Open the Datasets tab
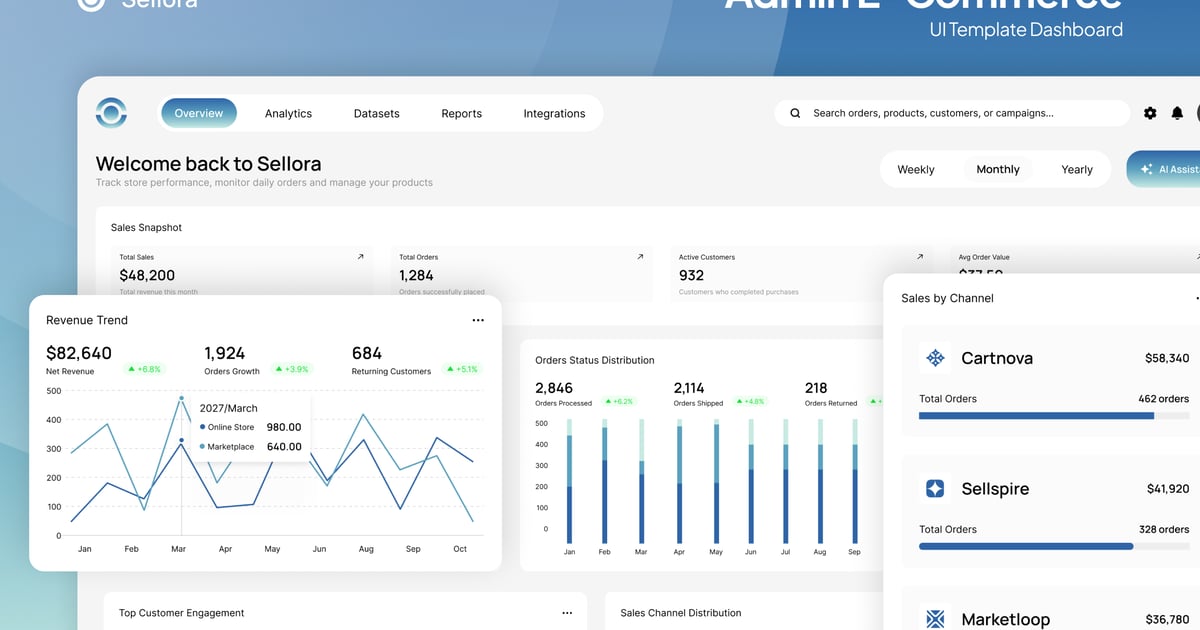This screenshot has width=1200, height=630. pos(376,113)
